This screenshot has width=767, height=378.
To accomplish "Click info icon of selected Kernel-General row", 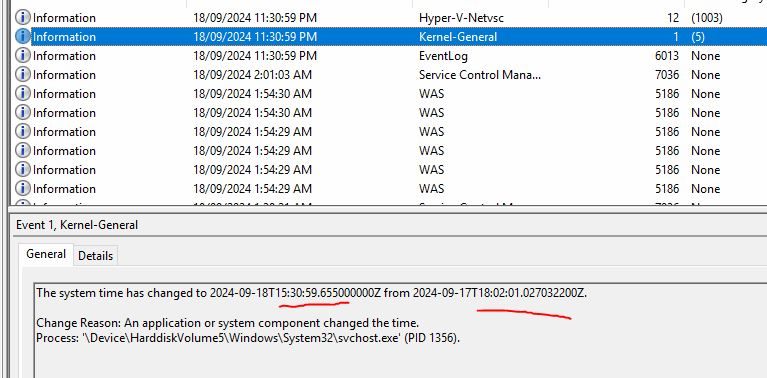I will coord(23,37).
